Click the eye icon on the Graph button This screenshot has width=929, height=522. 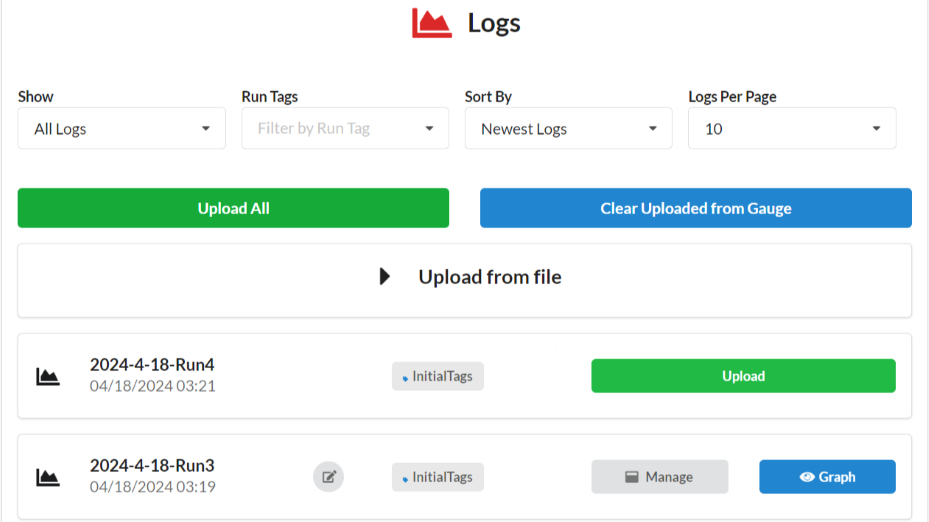(807, 477)
